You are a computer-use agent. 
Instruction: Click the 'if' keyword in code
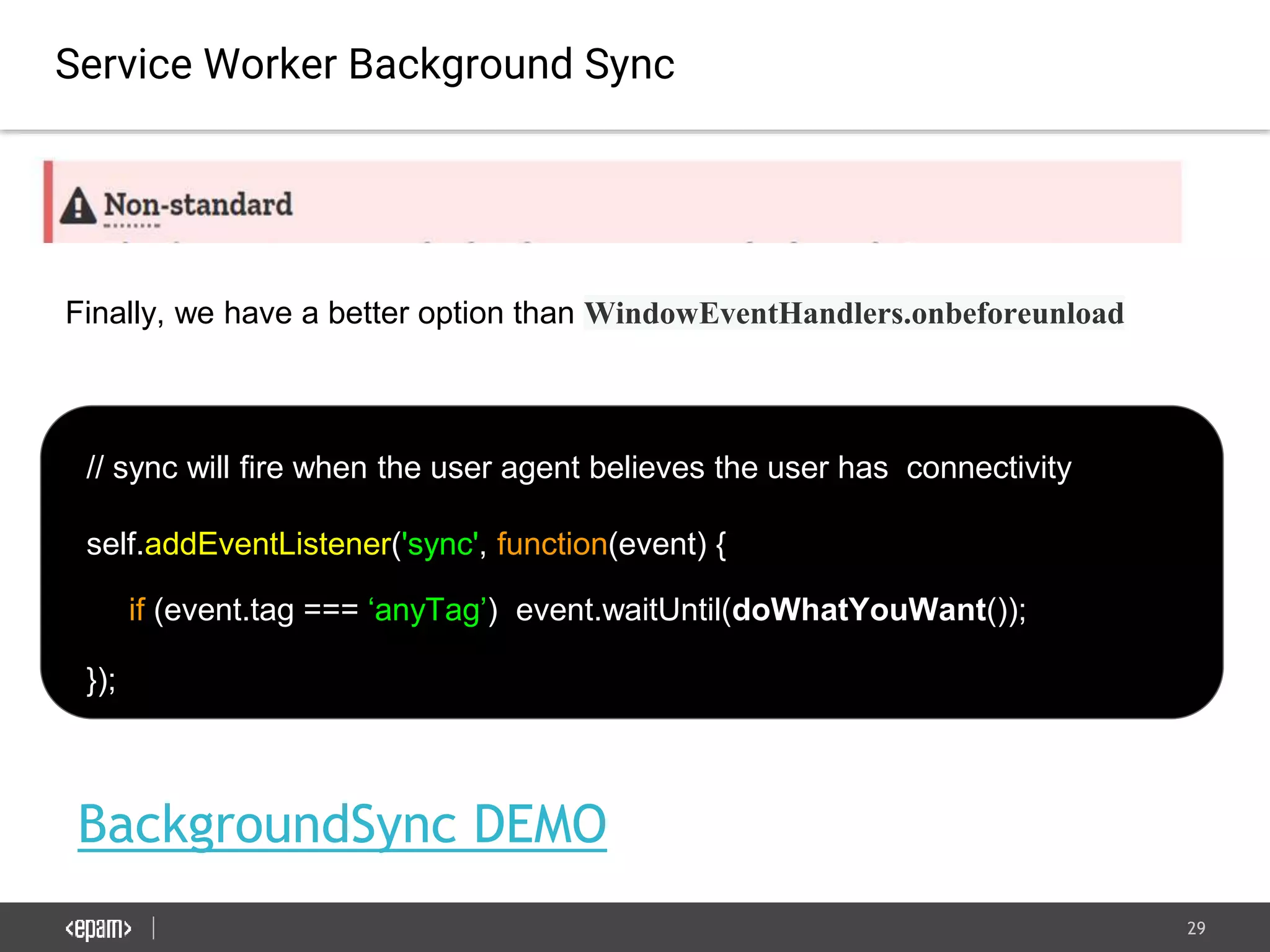point(136,609)
